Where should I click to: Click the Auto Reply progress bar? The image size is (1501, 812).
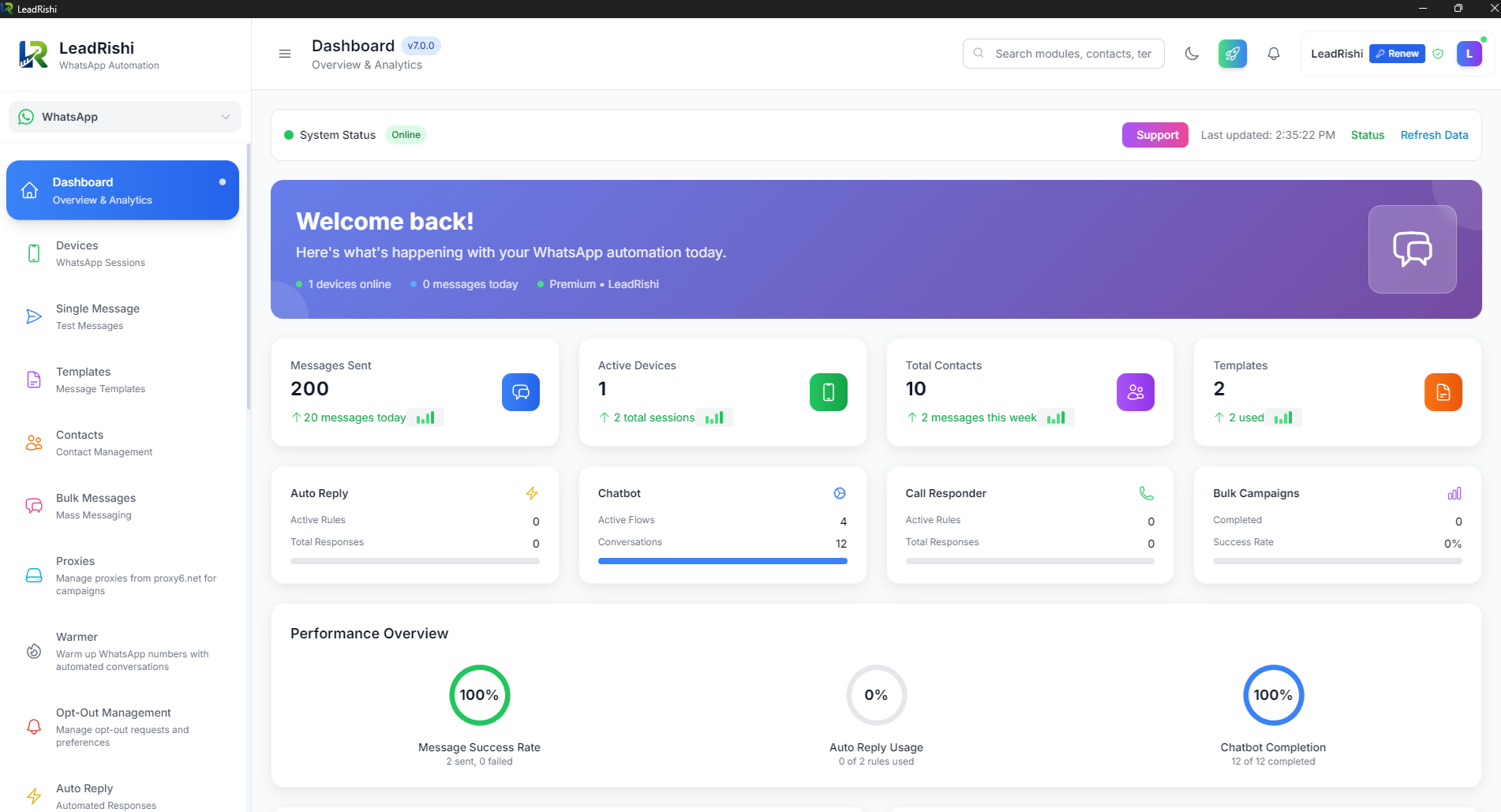415,561
